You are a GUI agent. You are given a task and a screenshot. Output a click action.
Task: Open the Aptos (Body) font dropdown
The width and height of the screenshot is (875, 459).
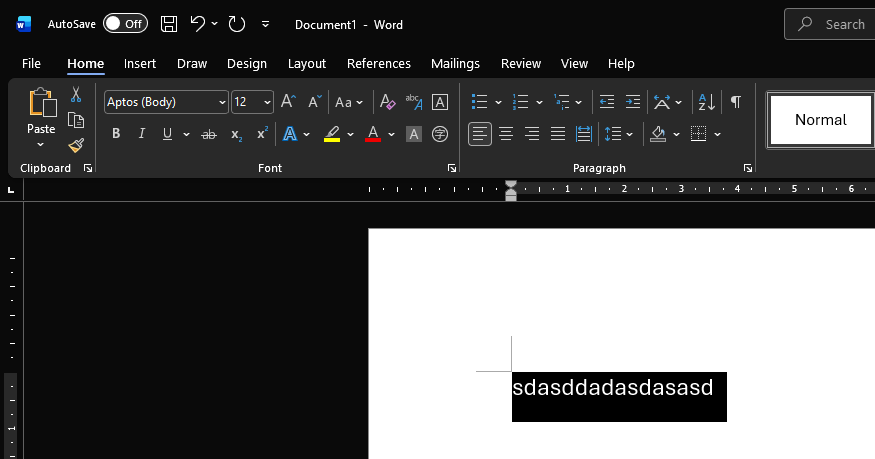(x=222, y=103)
